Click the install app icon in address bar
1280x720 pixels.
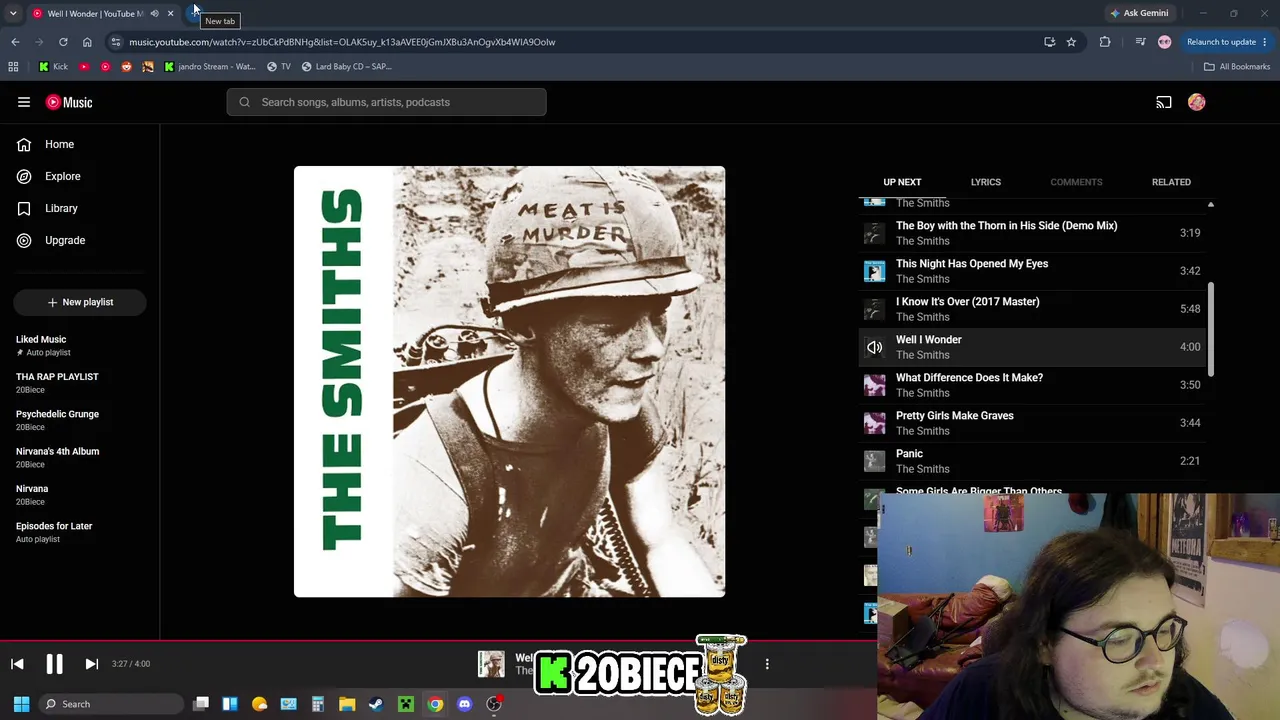point(1049,42)
